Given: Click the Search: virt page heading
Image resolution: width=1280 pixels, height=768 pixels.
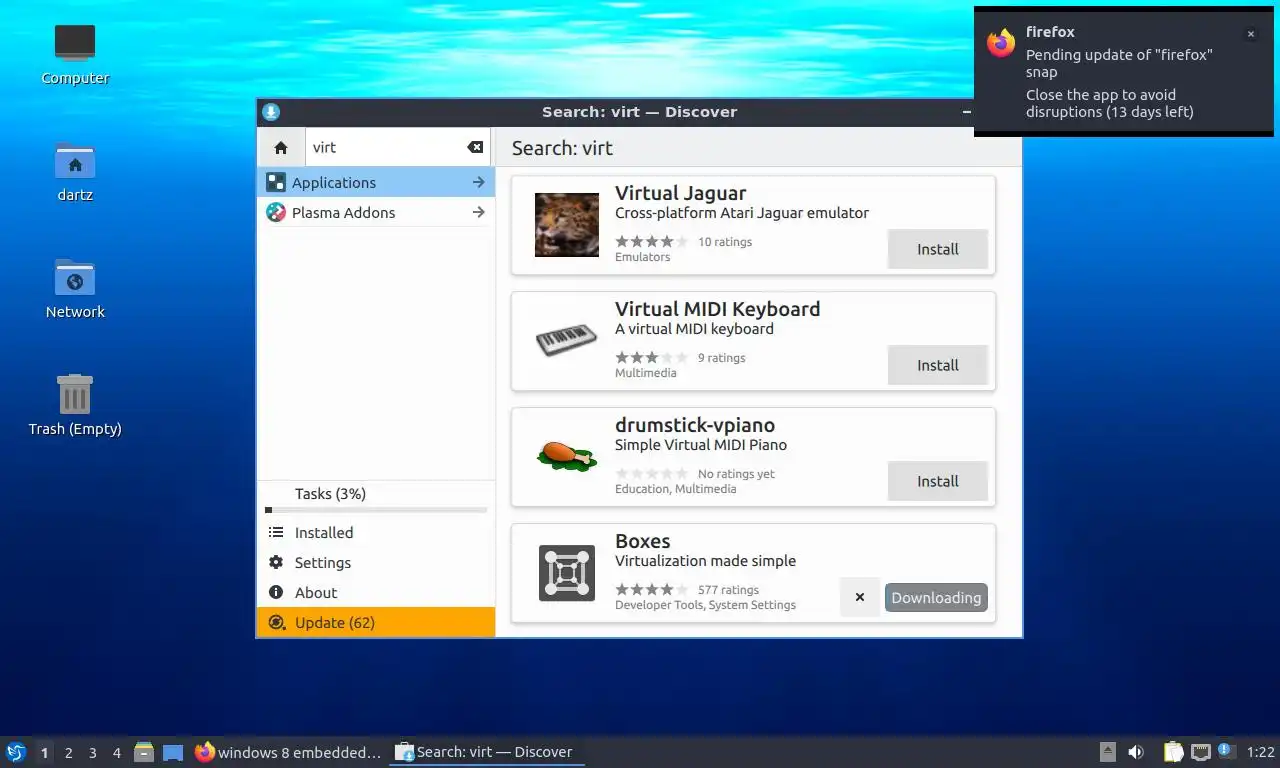Looking at the screenshot, I should coord(562,148).
